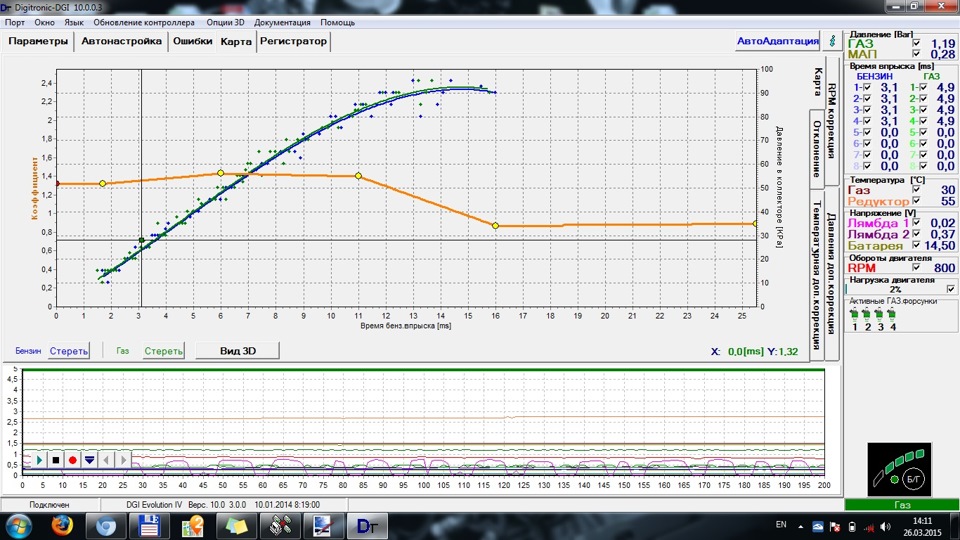Click active gas injector icon 2
This screenshot has width=960, height=540.
[x=867, y=315]
